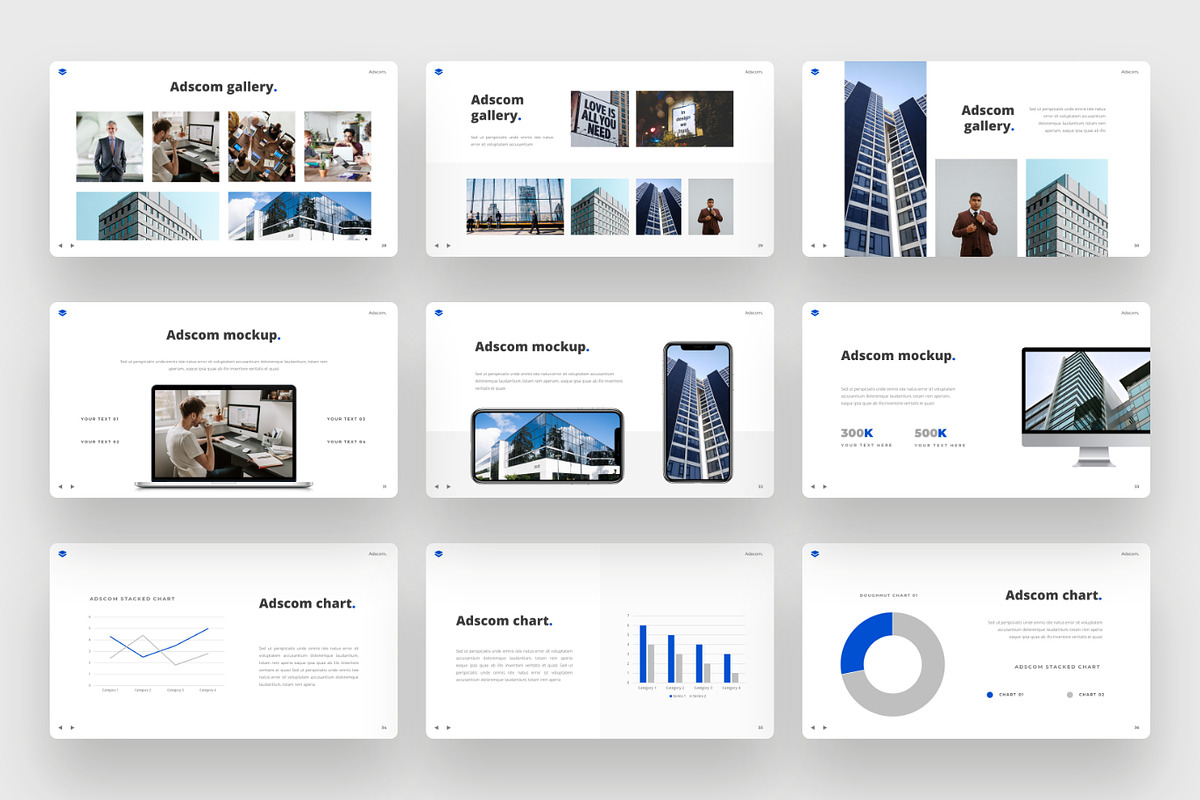Screen dimensions: 1200x800
Task: Go to next slide on the four-portrait gallery slide
Action: point(72,245)
